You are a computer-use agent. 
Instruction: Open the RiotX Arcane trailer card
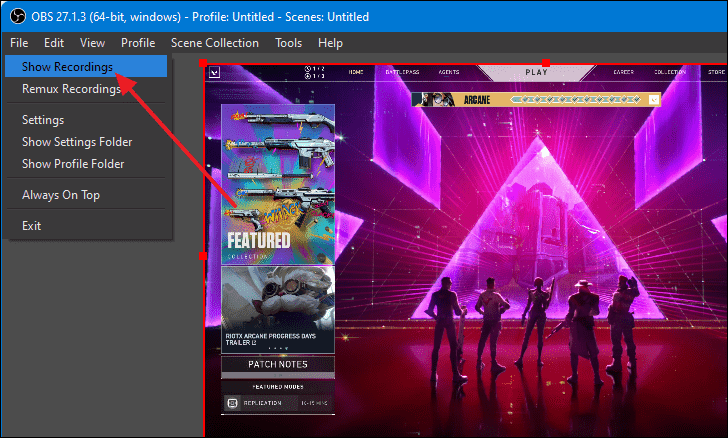pos(278,310)
